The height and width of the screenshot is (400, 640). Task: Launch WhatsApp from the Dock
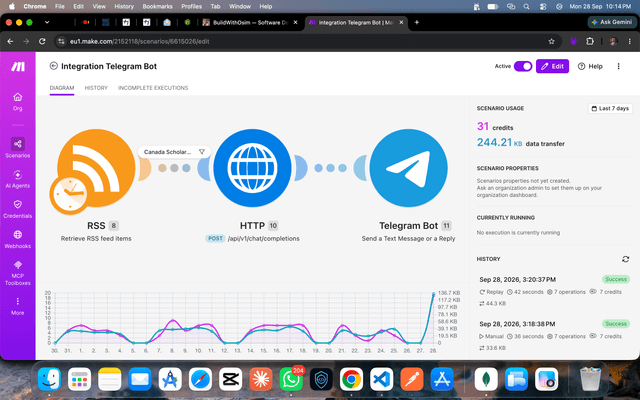291,379
